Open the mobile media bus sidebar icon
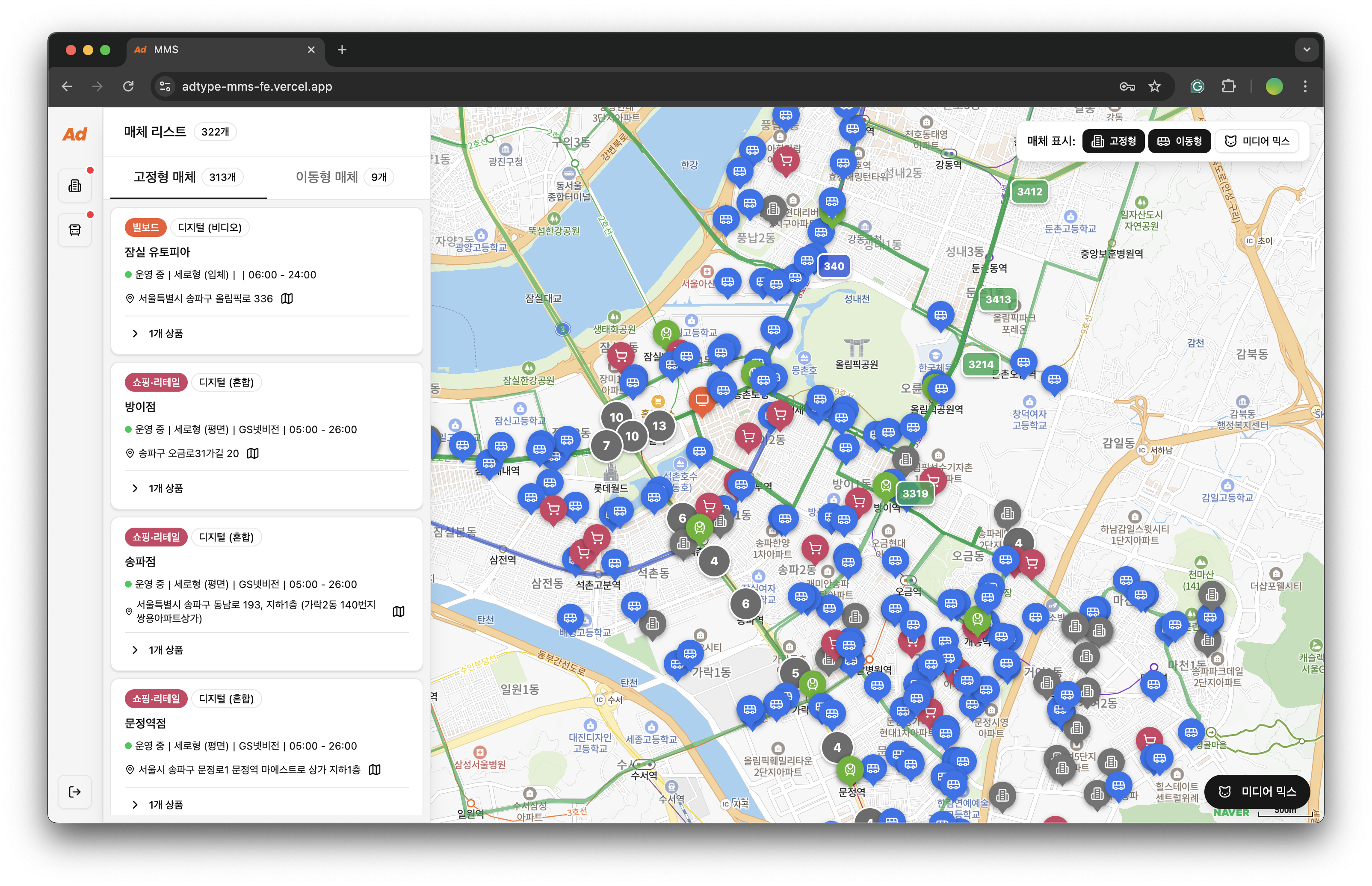The height and width of the screenshot is (886, 1372). [x=75, y=230]
